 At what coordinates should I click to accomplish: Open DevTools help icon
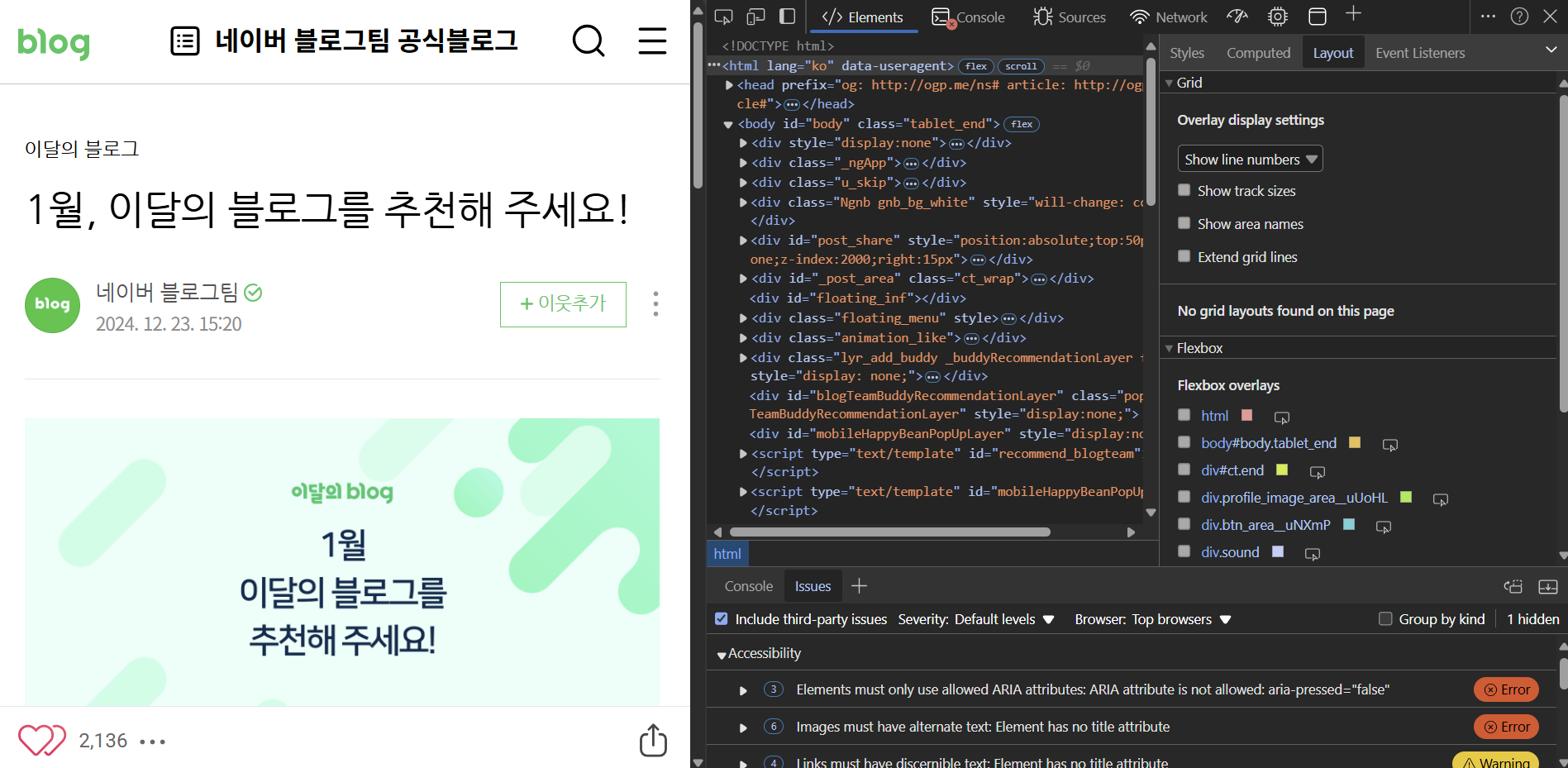pyautogui.click(x=1519, y=17)
